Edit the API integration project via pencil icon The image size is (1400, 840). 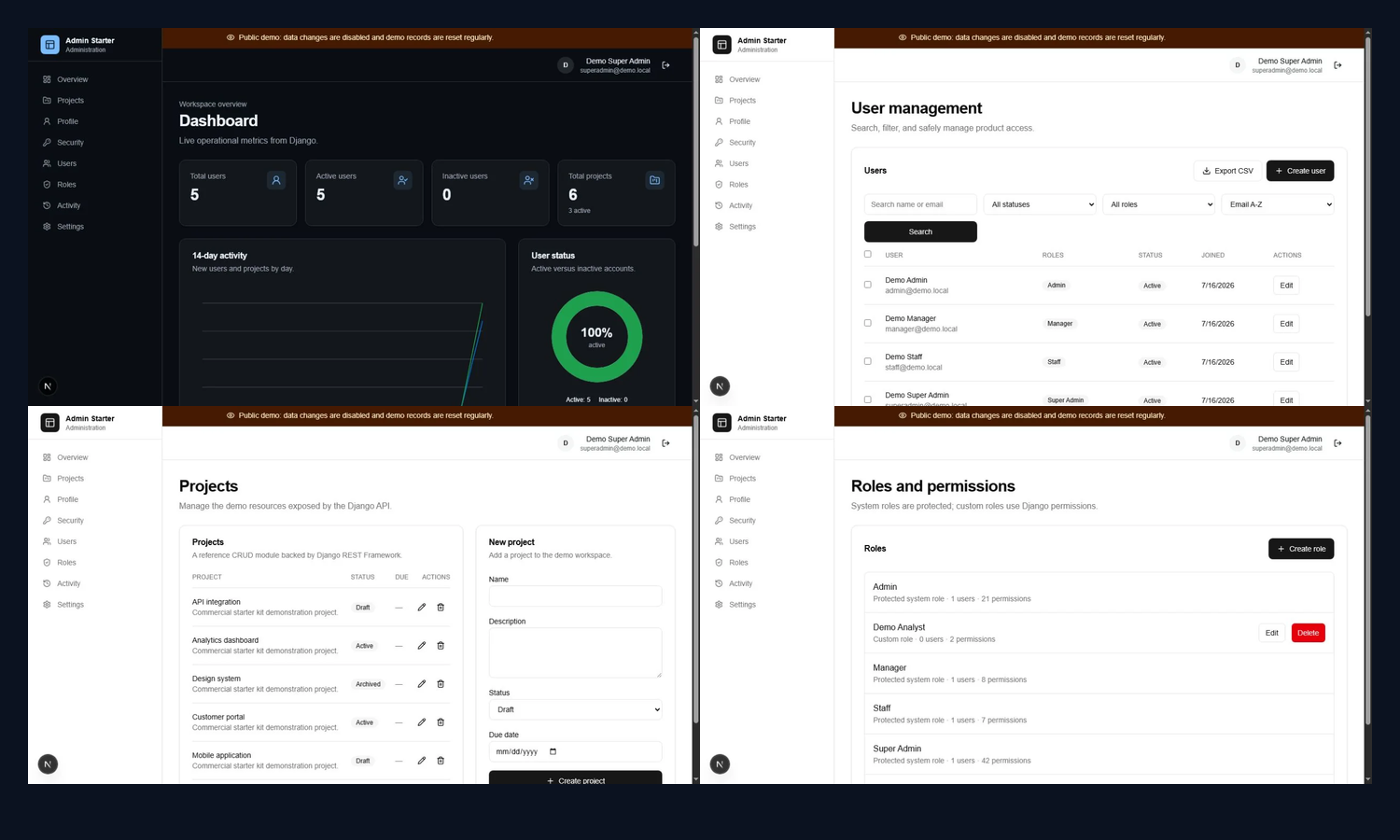422,608
